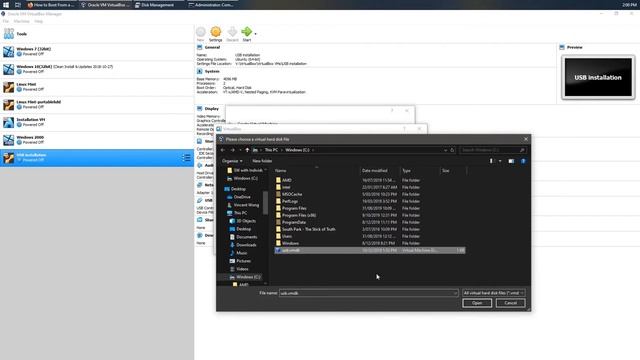The image size is (640, 360).
Task: Refresh the Windows (C:) folder listing
Action: [452, 150]
